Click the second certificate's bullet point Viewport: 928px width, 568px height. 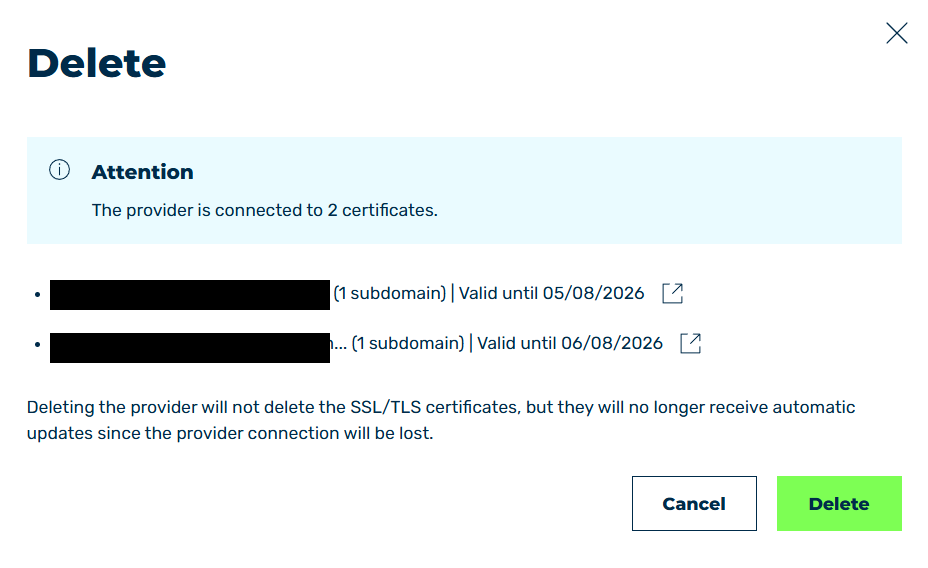(x=38, y=344)
